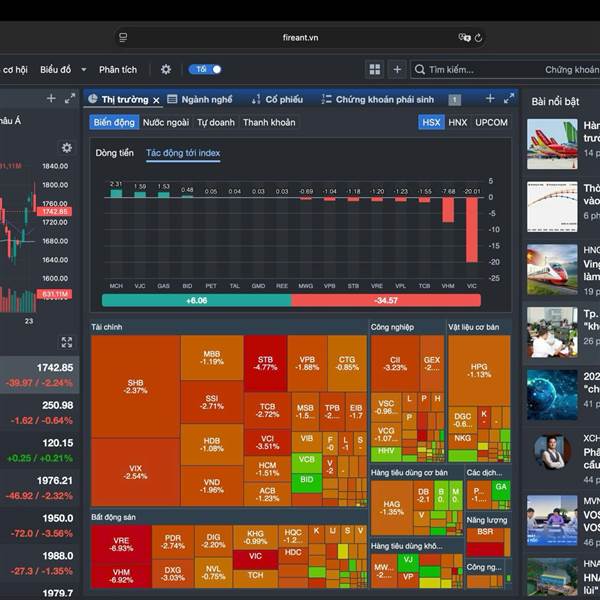Switch to Chứng khoán phái sinh tab

(378, 99)
